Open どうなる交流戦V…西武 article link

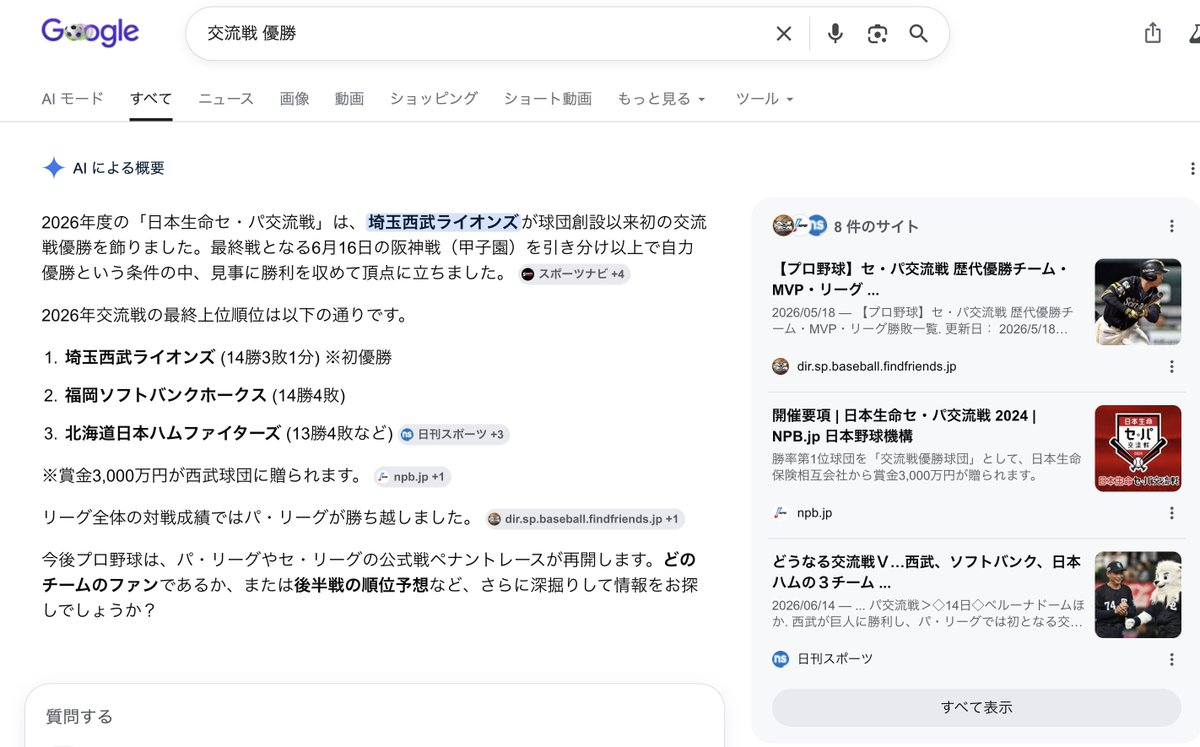pos(926,572)
